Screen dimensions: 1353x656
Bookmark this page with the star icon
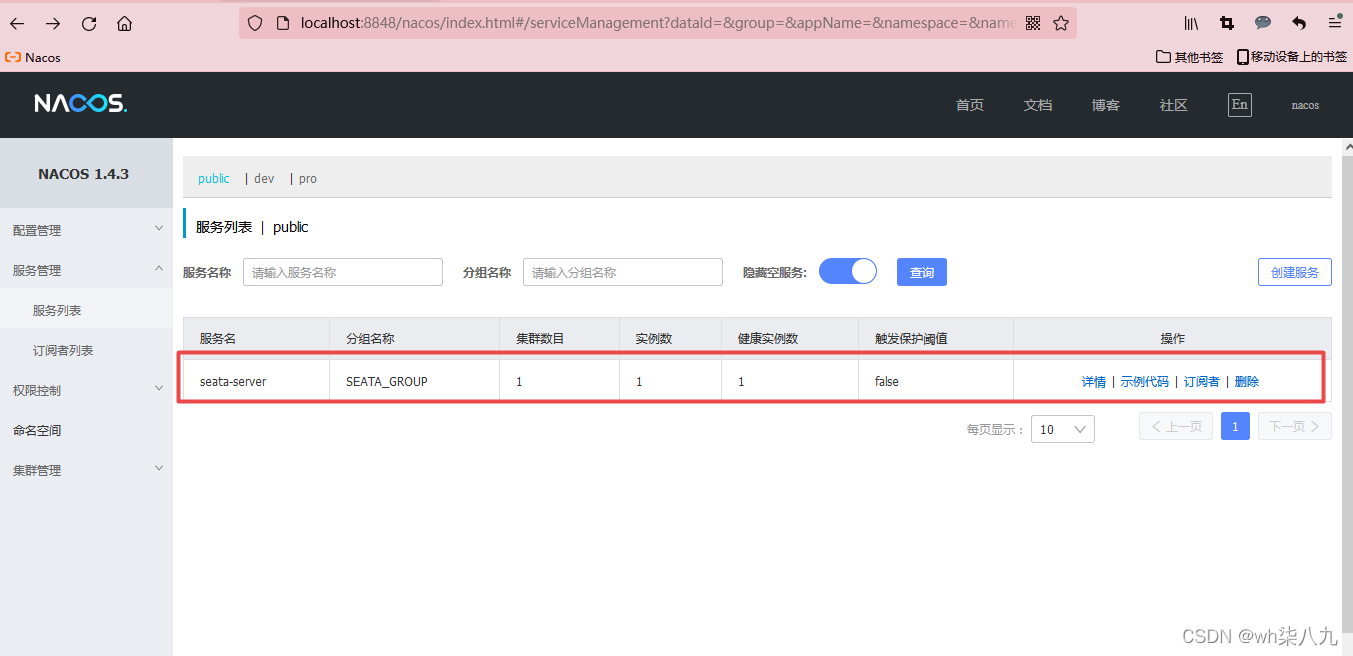tap(1061, 23)
